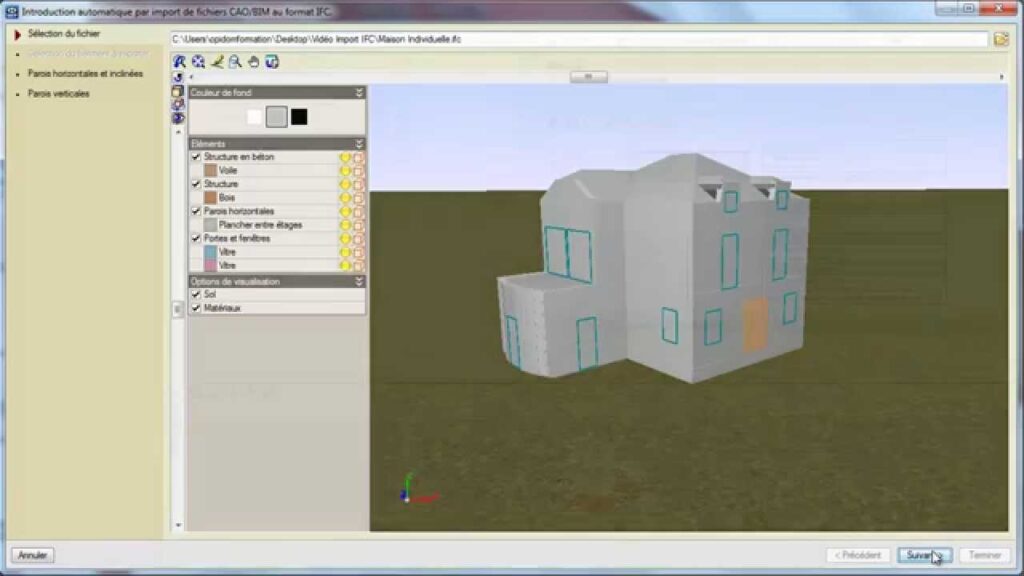Click the orange wireframe icon for Bois
Viewport: 1024px width, 576px height.
[359, 198]
